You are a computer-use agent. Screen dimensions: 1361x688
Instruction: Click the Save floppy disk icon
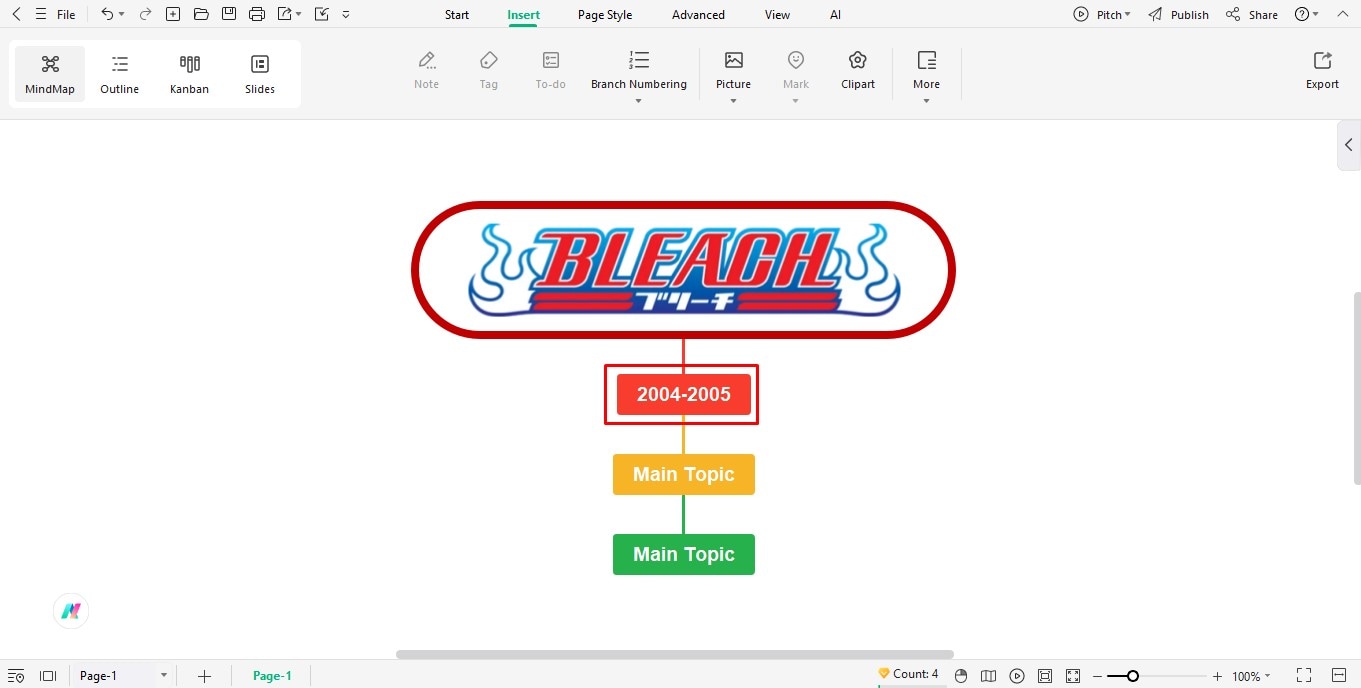[x=229, y=14]
